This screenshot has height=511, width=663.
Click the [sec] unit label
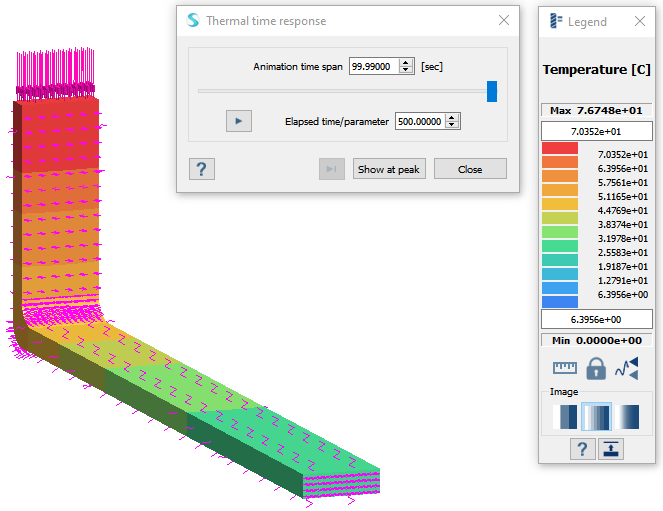click(x=432, y=67)
